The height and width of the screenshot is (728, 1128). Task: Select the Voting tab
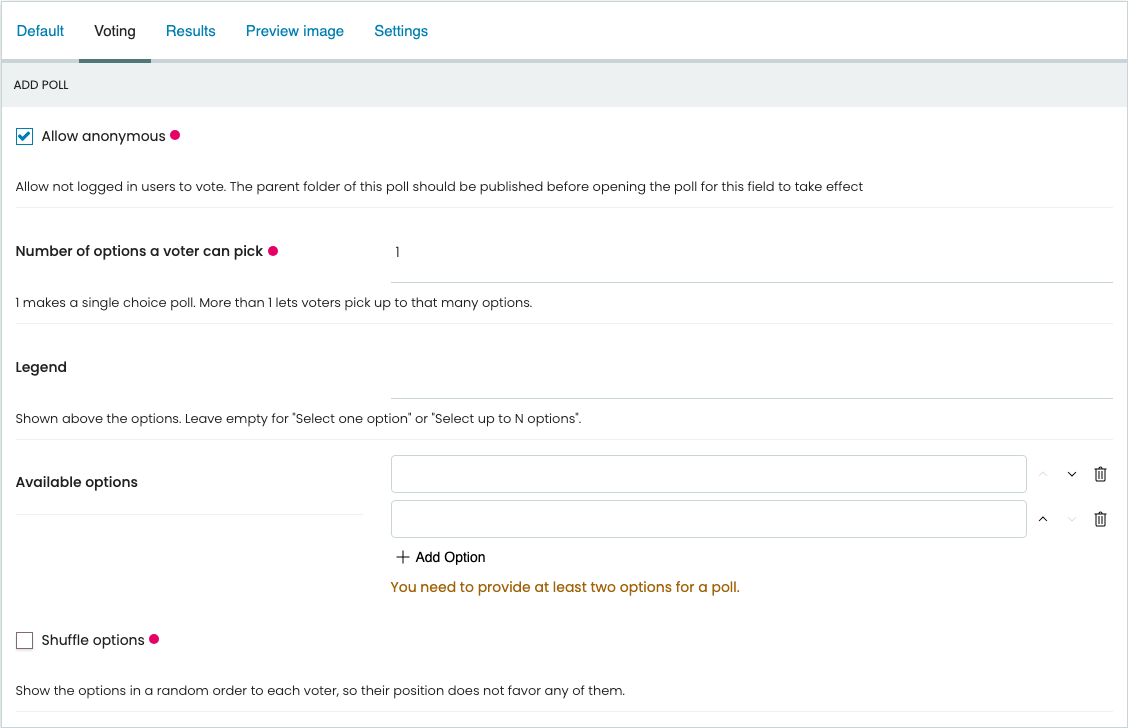[x=115, y=31]
